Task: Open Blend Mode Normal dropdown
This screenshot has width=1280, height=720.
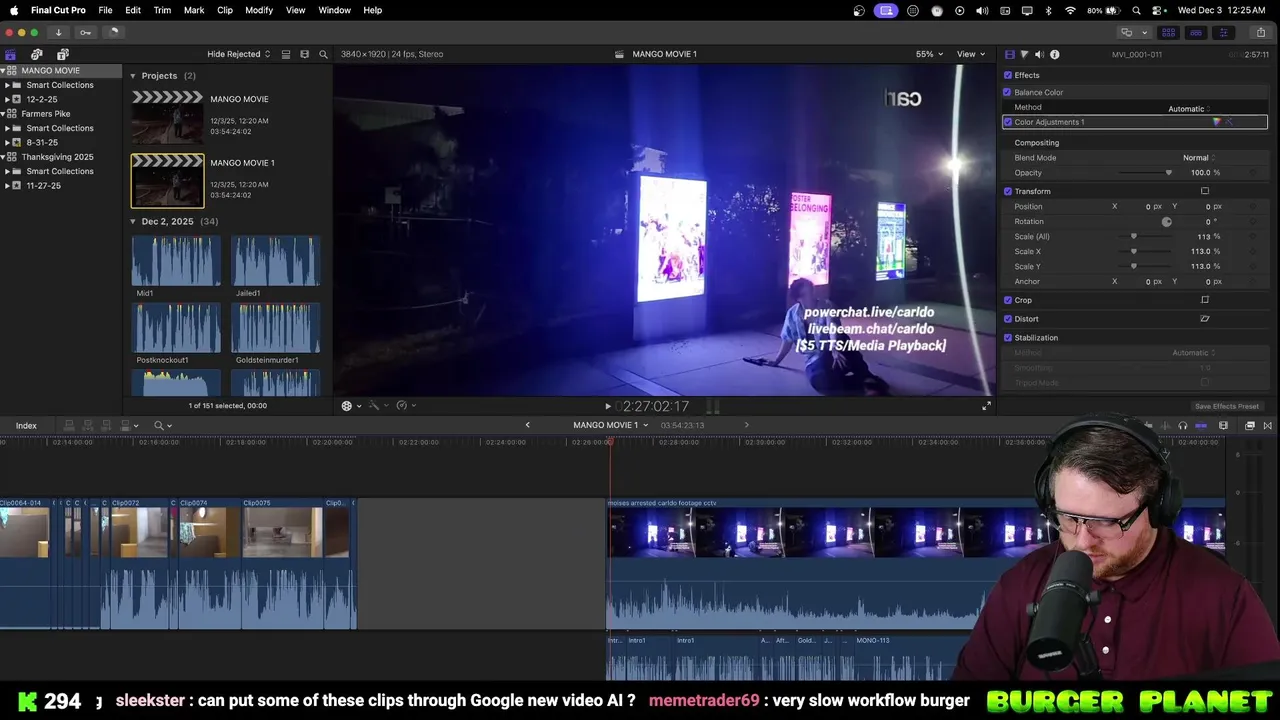Action: [1200, 157]
